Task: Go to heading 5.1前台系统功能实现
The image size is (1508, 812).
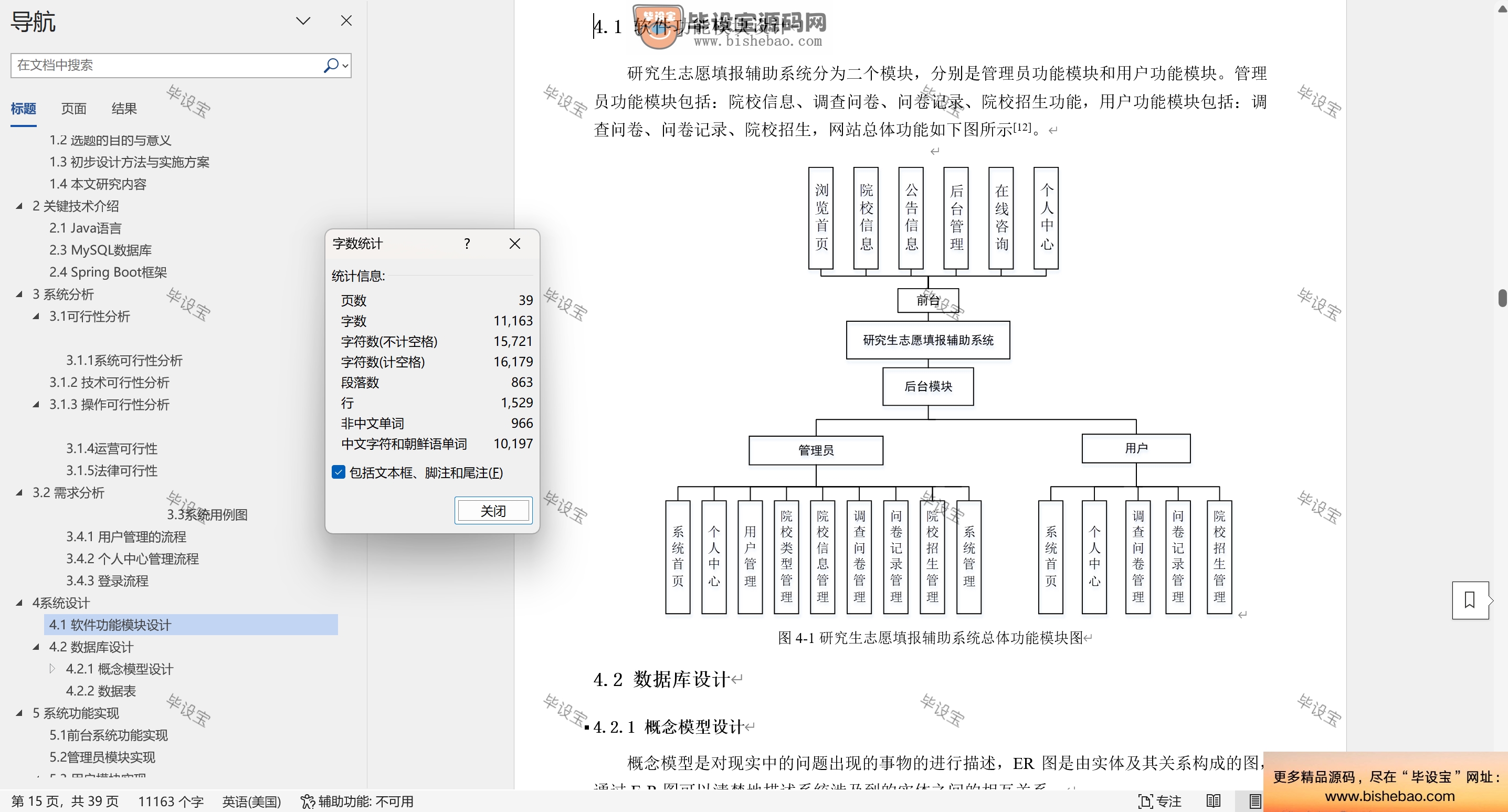Action: 108,735
